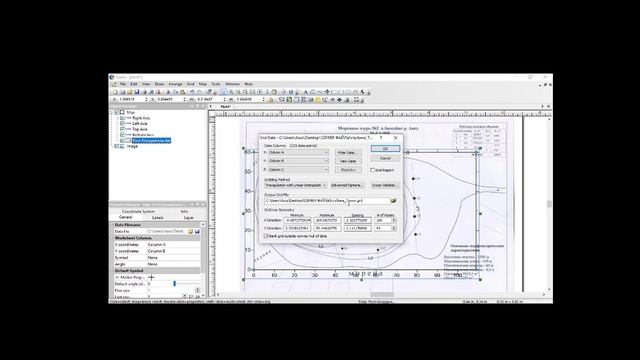Screen dimensions: 640x360
Task: Switch to the Coordinate System tab
Action: point(138,211)
